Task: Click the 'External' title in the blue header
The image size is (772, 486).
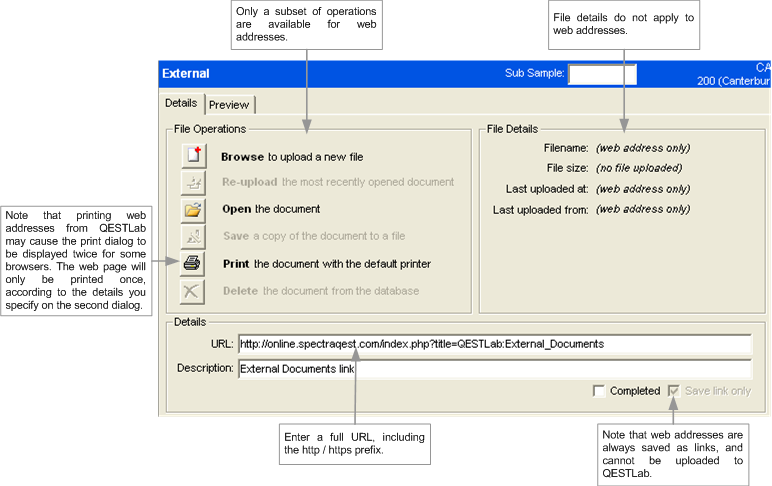Action: pos(186,73)
